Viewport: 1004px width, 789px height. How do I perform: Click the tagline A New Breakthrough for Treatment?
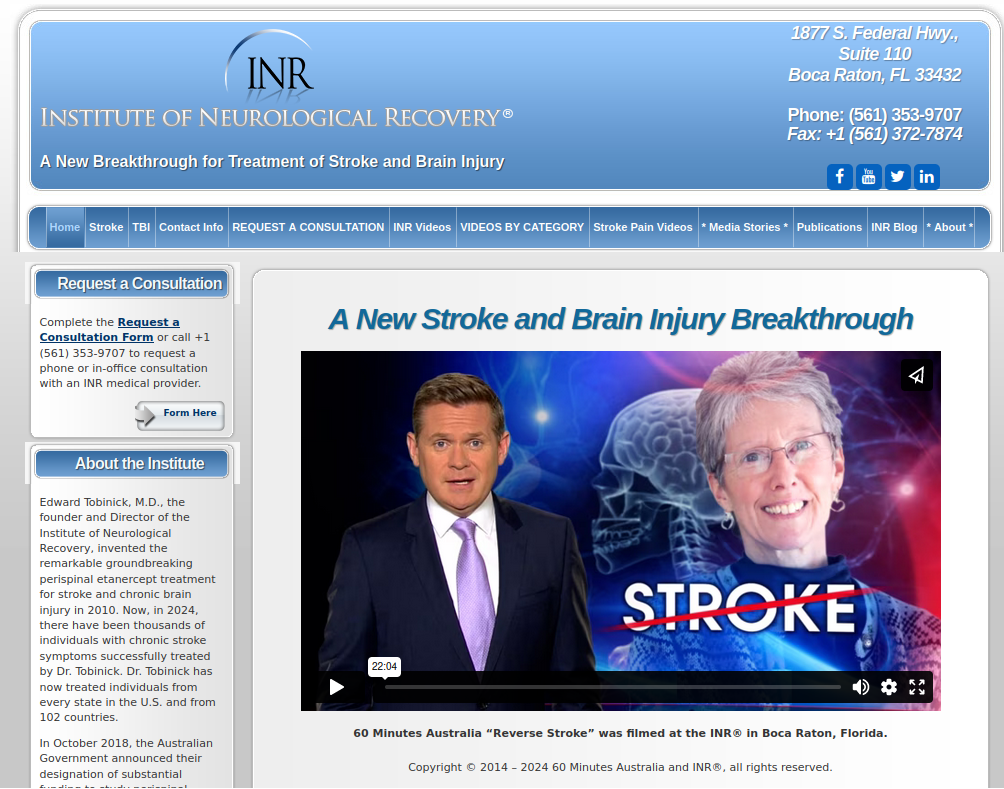click(x=272, y=161)
